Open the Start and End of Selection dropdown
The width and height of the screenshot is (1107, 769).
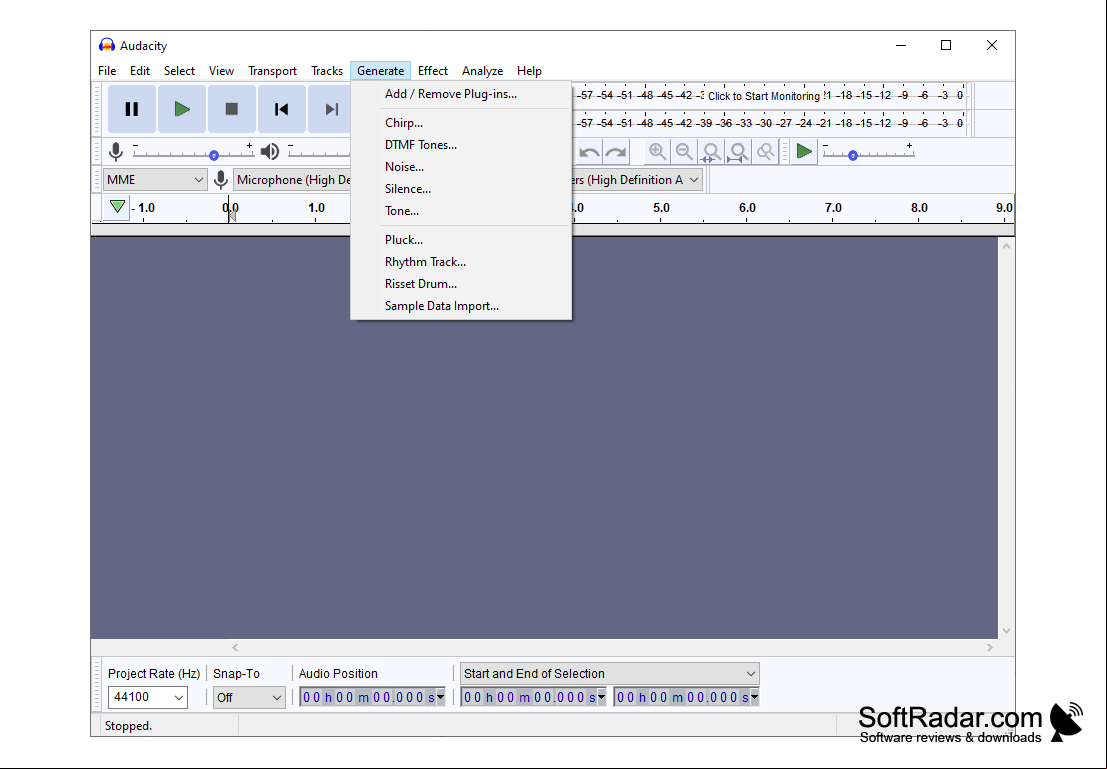(609, 674)
